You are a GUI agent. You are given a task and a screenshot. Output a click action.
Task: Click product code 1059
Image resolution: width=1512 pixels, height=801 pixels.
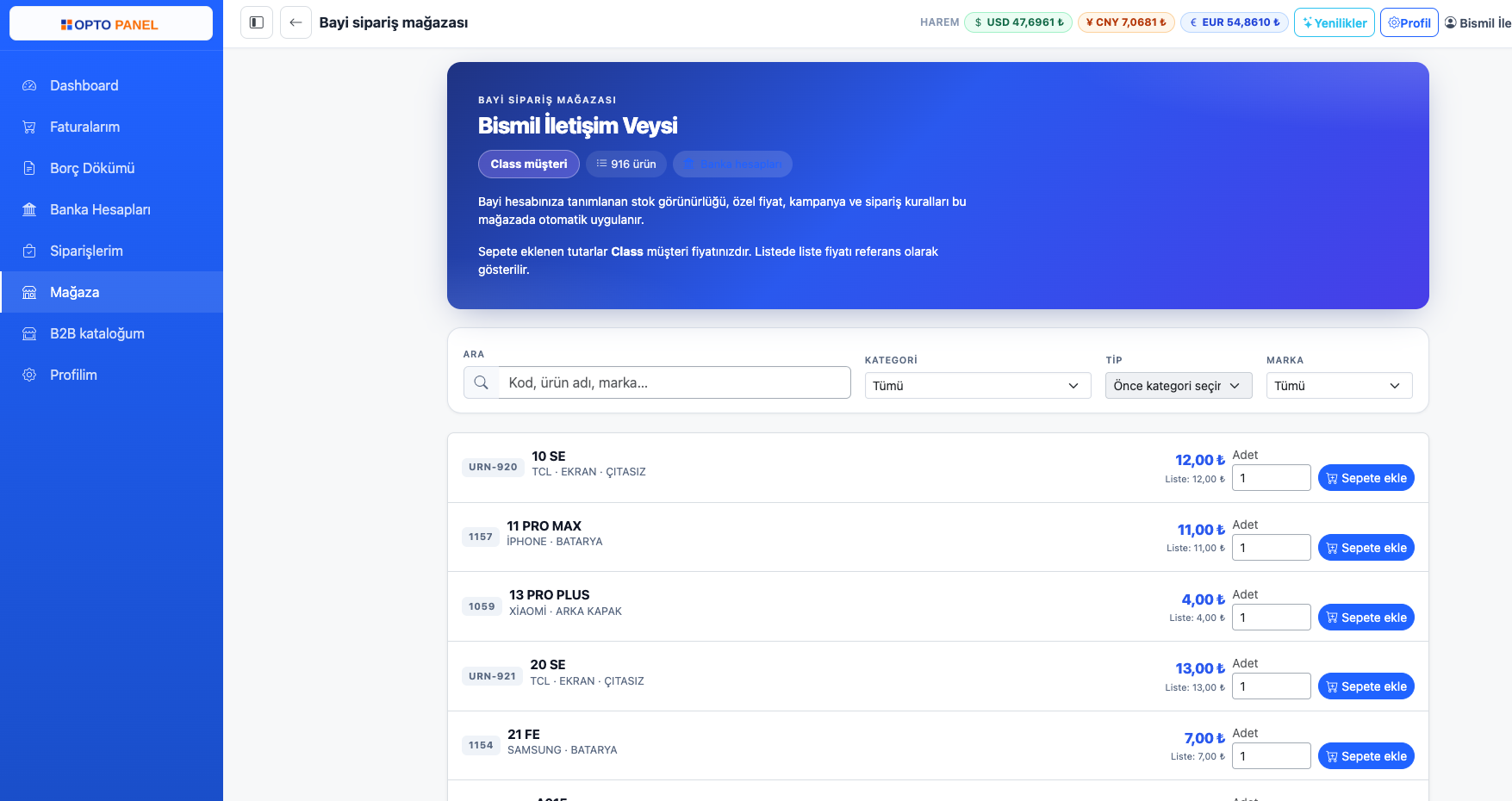coord(482,606)
